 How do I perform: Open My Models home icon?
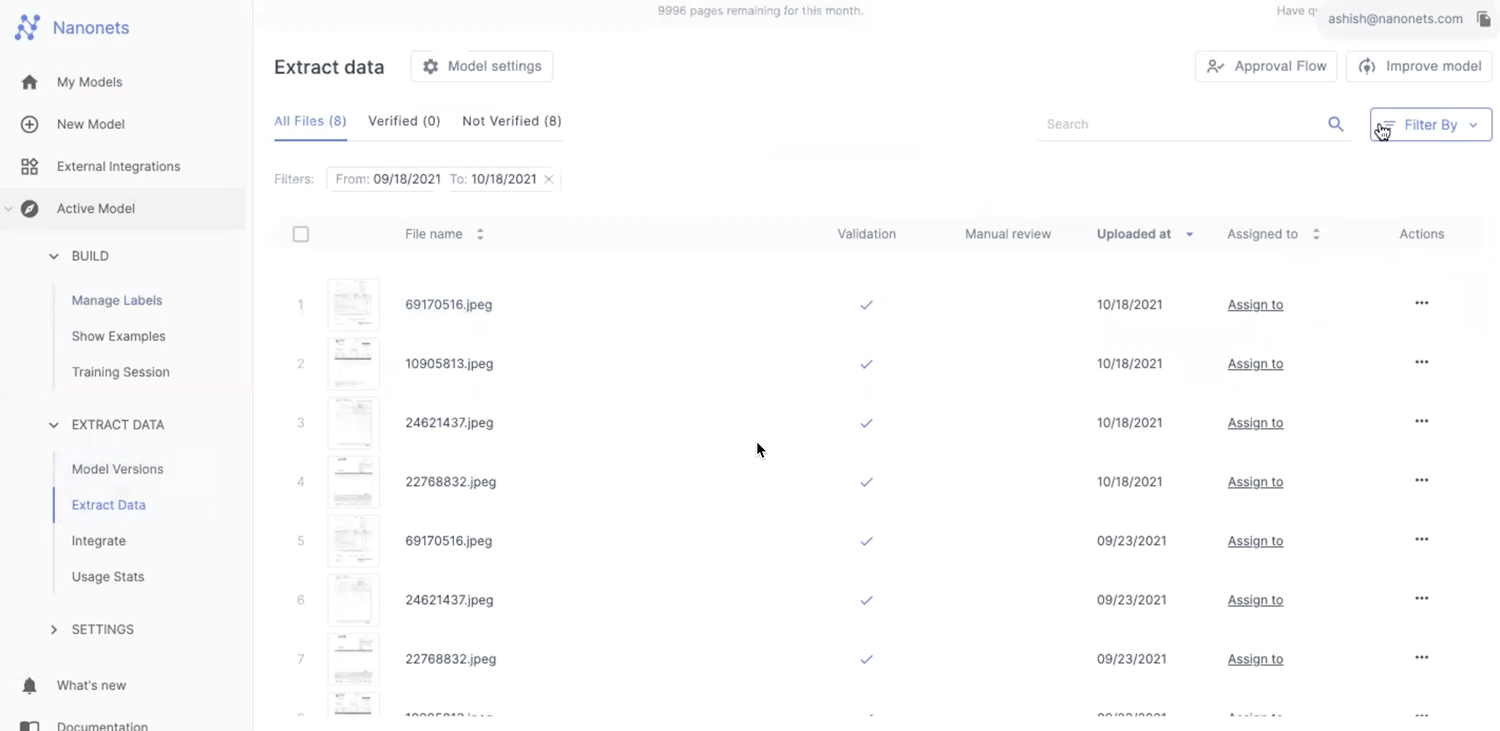[x=30, y=82]
